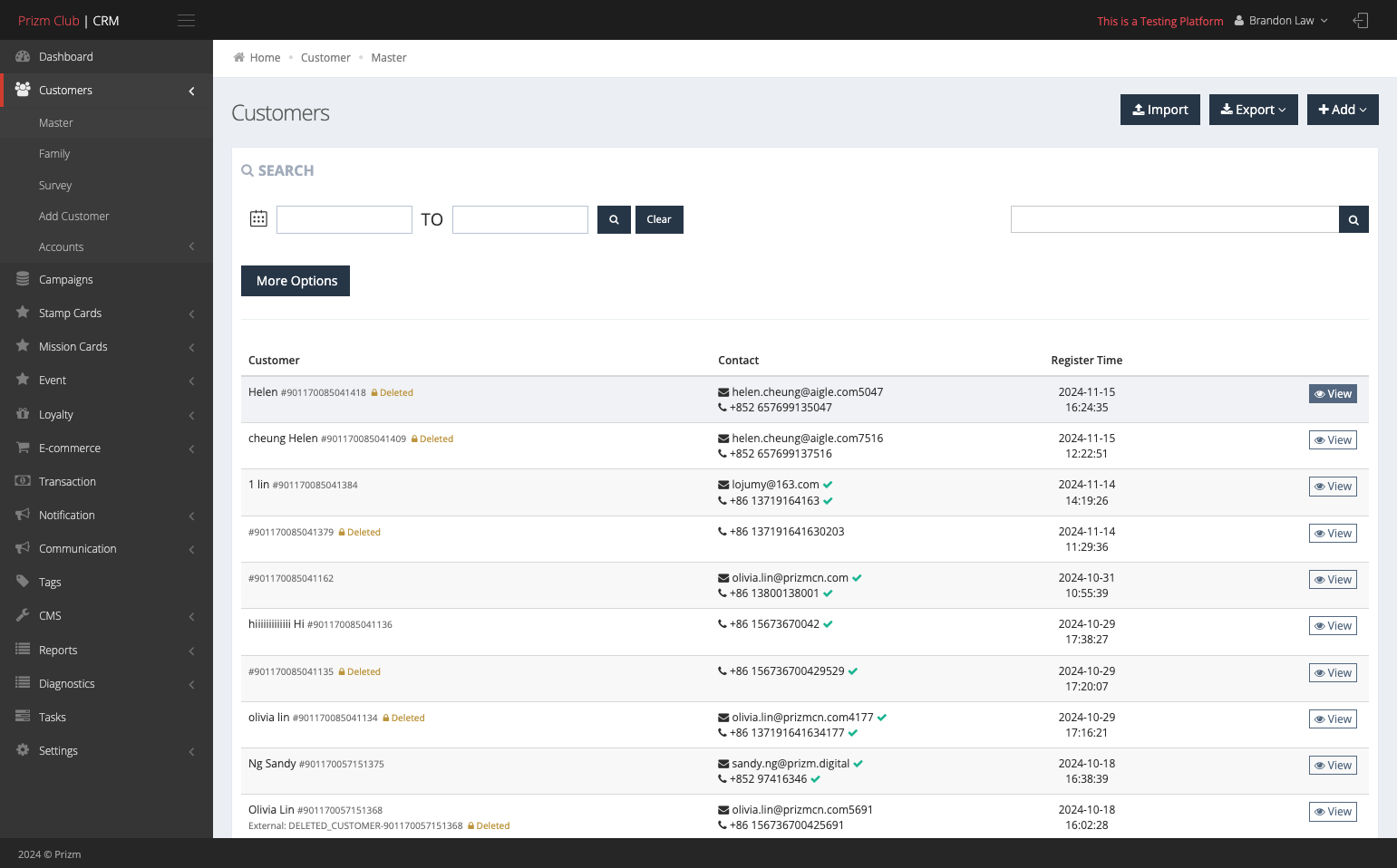Toggle the hamburger sidebar menu icon

[x=186, y=20]
